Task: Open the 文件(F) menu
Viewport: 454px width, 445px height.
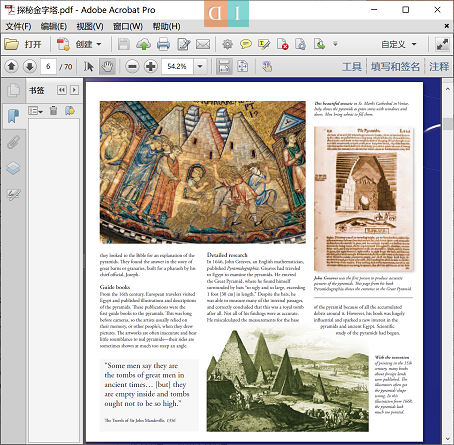Action: point(18,26)
